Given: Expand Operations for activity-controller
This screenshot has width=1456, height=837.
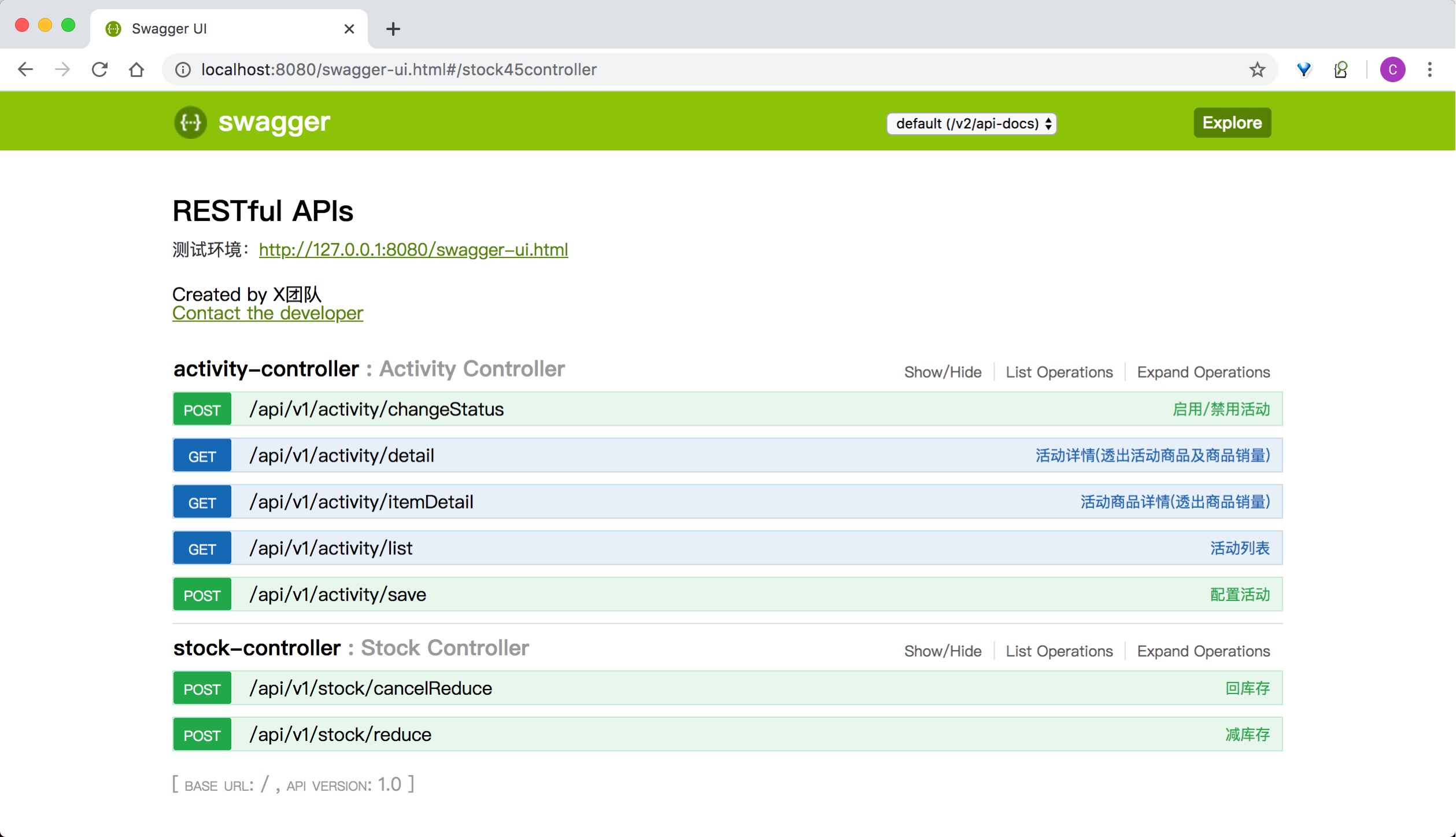Looking at the screenshot, I should click(1203, 372).
